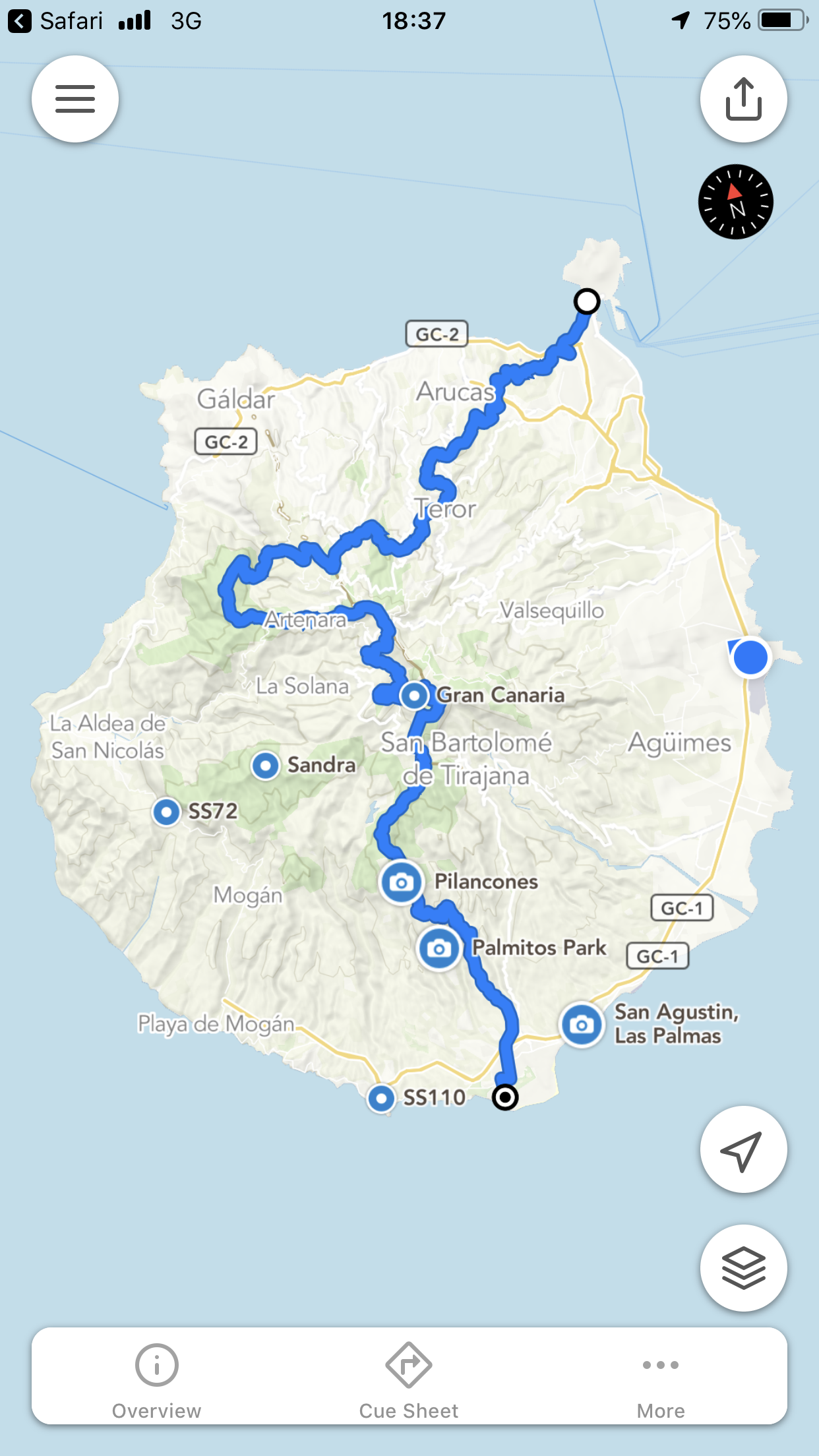Tap the SS110 waypoint marker
819x1456 pixels.
(x=381, y=1099)
